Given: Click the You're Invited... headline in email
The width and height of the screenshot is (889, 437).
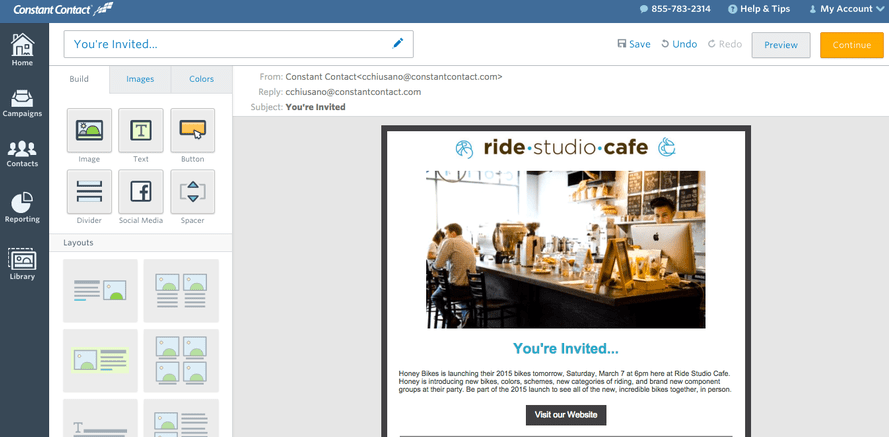Looking at the screenshot, I should (566, 349).
